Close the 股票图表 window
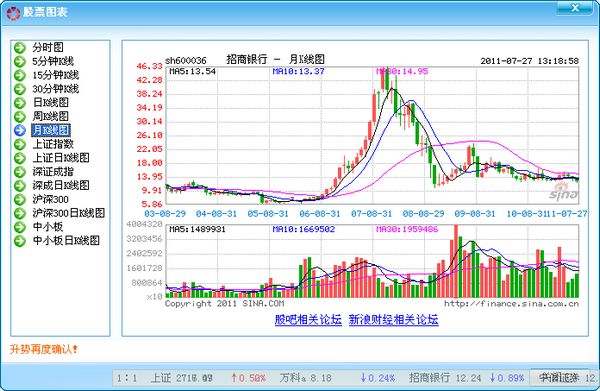This screenshot has width=600, height=391. coord(575,8)
